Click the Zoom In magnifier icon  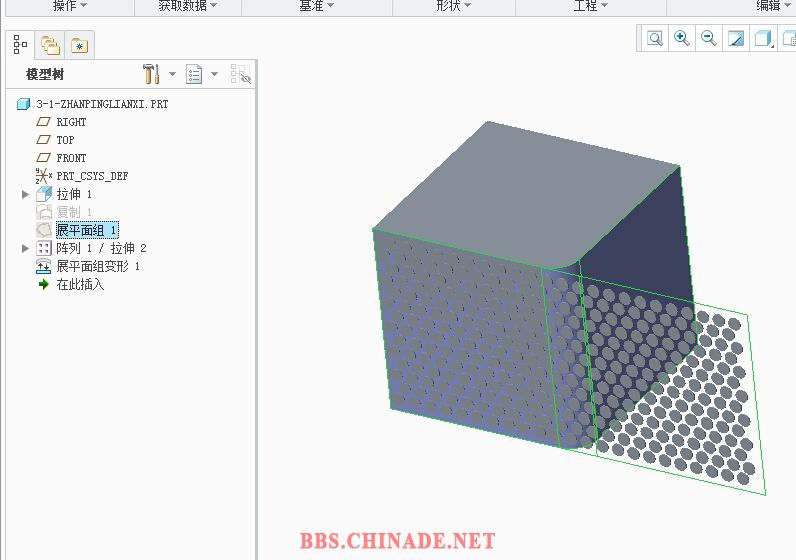(x=682, y=39)
